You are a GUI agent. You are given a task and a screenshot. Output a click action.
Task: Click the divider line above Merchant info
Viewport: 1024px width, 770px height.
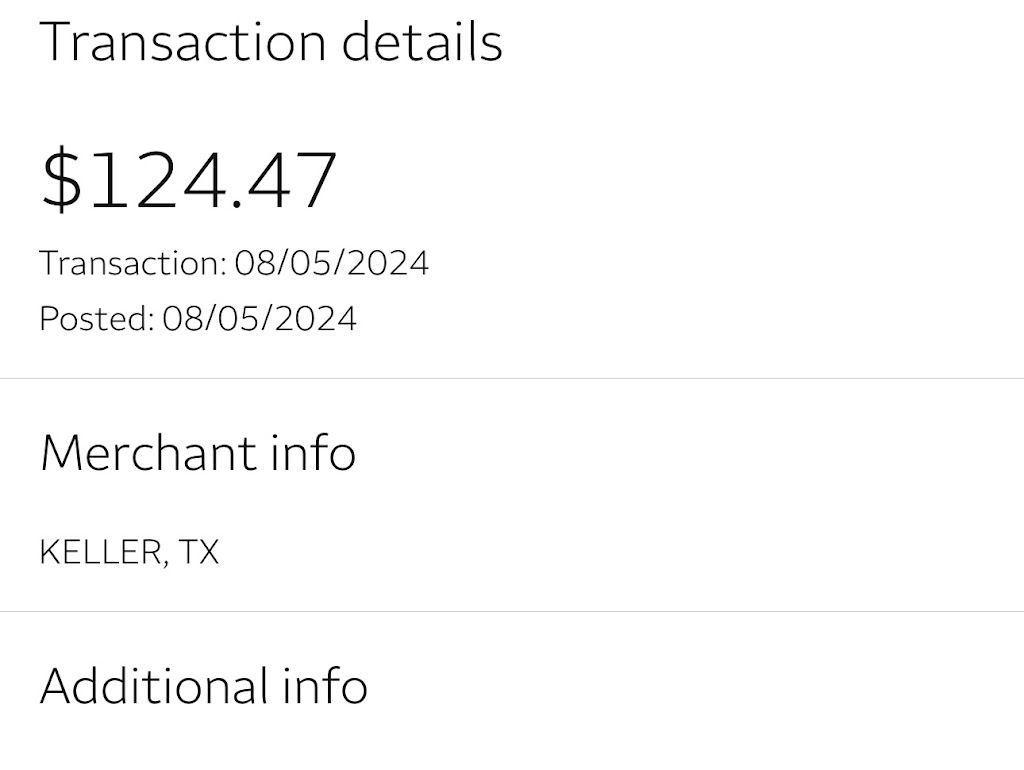pos(512,379)
